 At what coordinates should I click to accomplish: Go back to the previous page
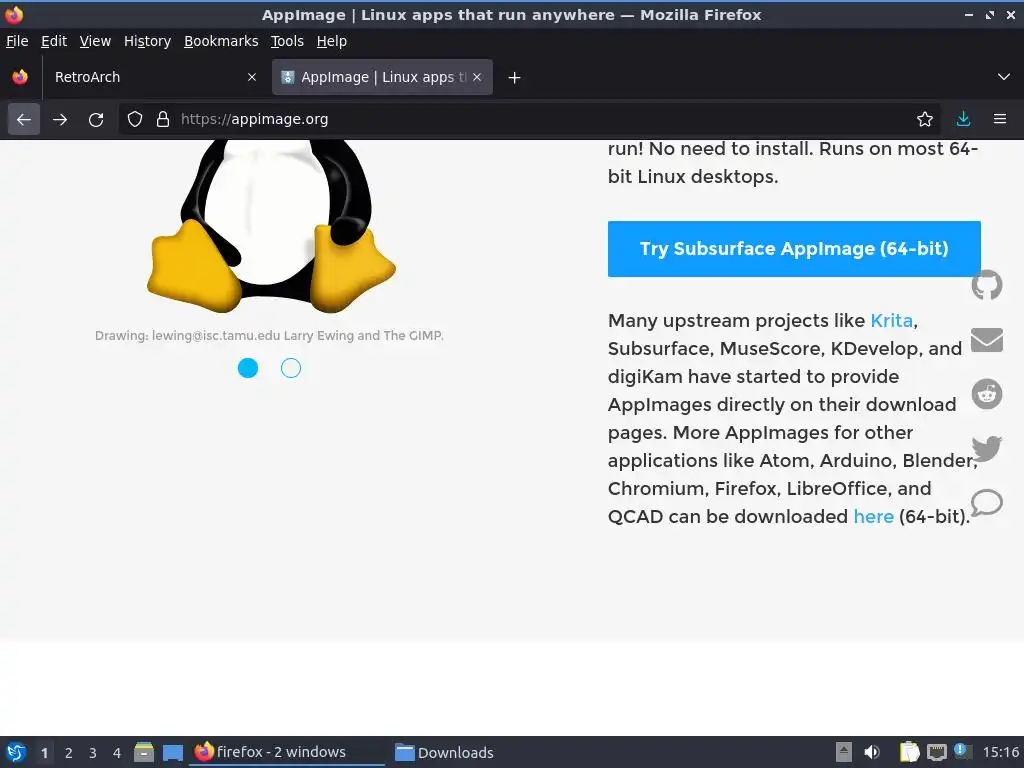point(24,120)
